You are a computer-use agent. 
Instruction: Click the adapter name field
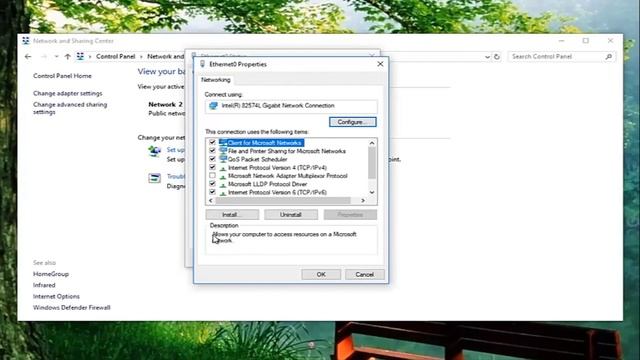(x=291, y=106)
